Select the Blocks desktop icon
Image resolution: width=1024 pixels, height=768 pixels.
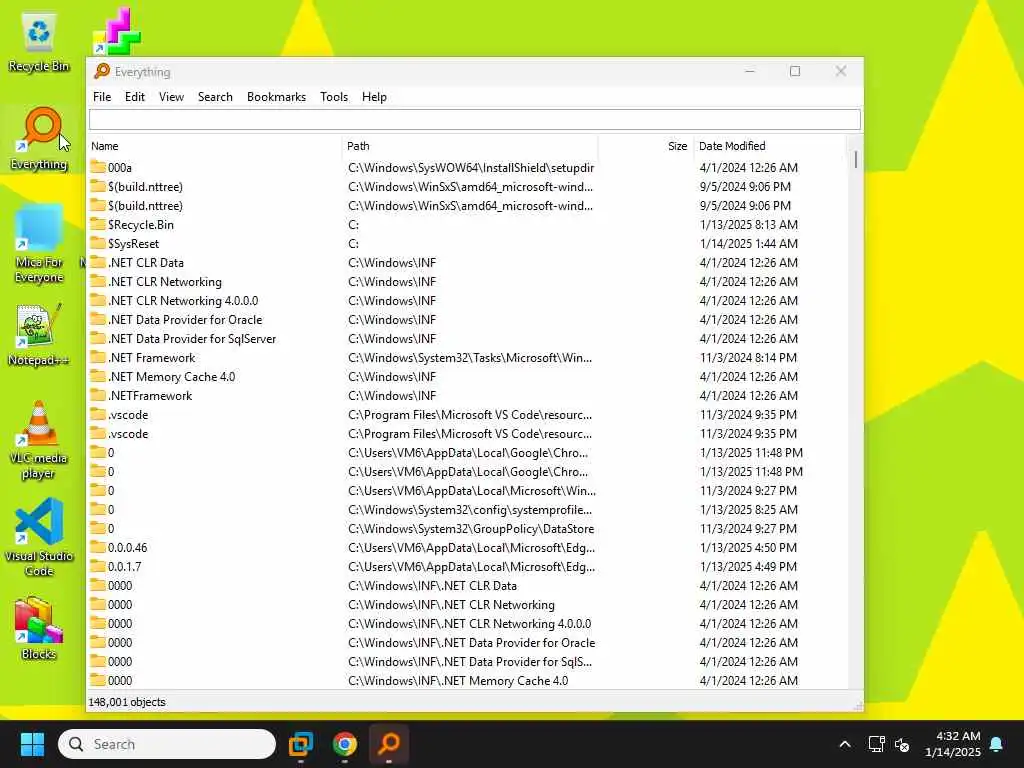coord(39,628)
